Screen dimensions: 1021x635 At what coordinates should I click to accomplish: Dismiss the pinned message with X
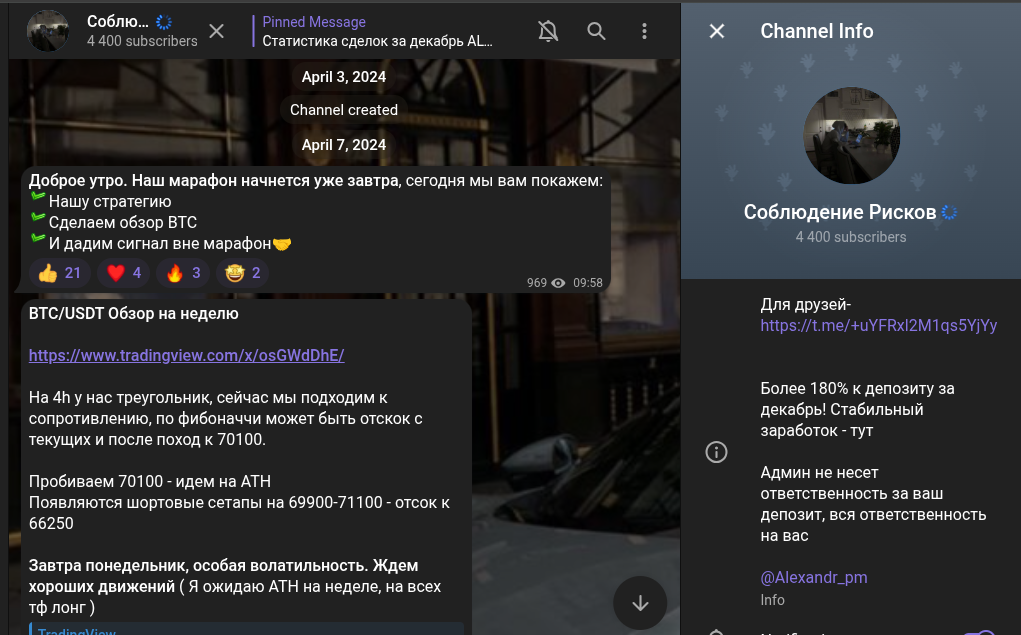click(x=216, y=31)
